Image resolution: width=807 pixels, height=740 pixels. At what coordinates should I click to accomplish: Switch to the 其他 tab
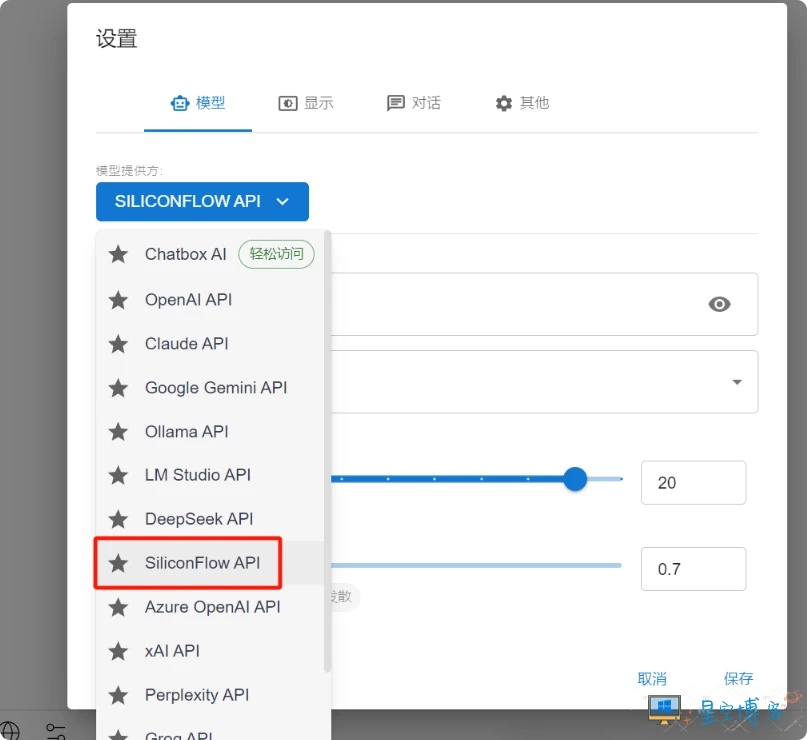(x=522, y=103)
